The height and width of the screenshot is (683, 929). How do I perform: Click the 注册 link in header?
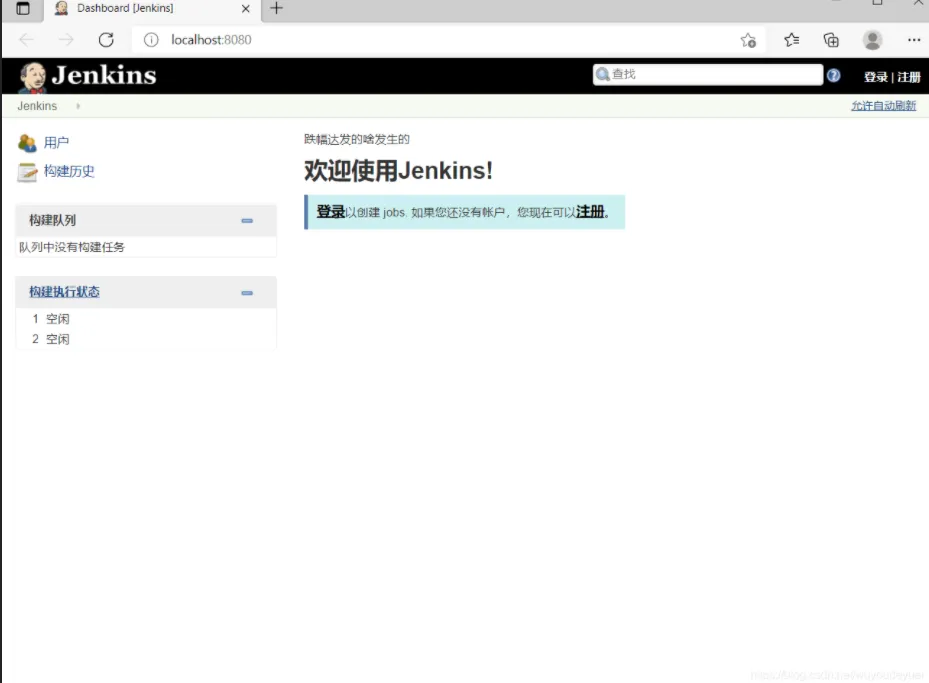pyautogui.click(x=909, y=77)
